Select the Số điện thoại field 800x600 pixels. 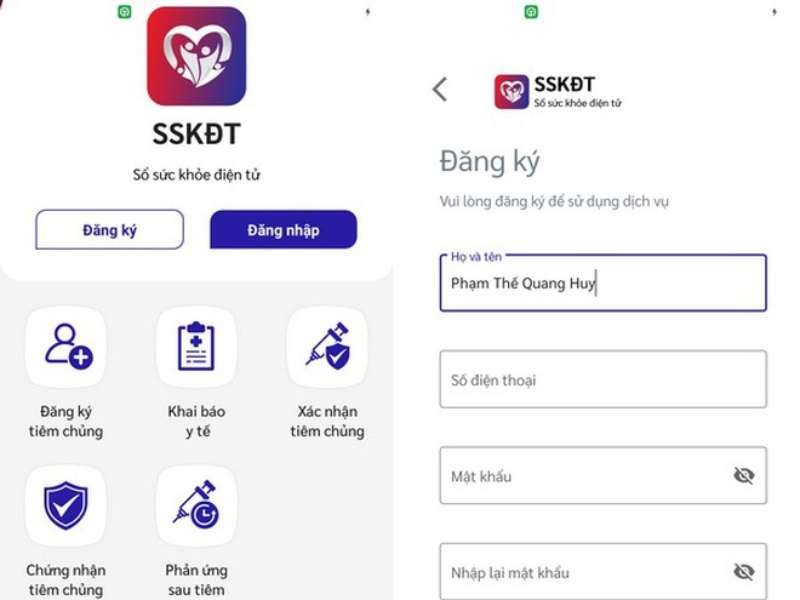point(603,379)
